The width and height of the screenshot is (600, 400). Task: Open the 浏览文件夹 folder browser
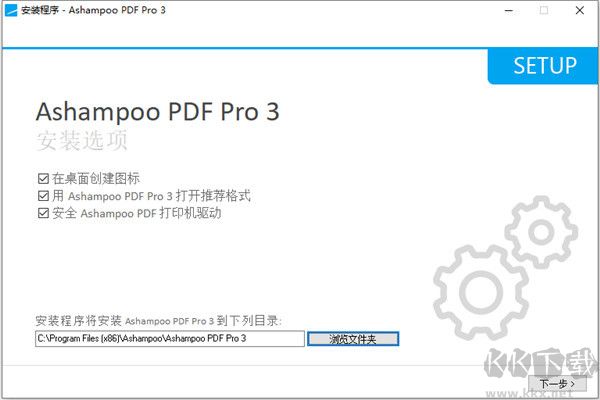(x=353, y=339)
